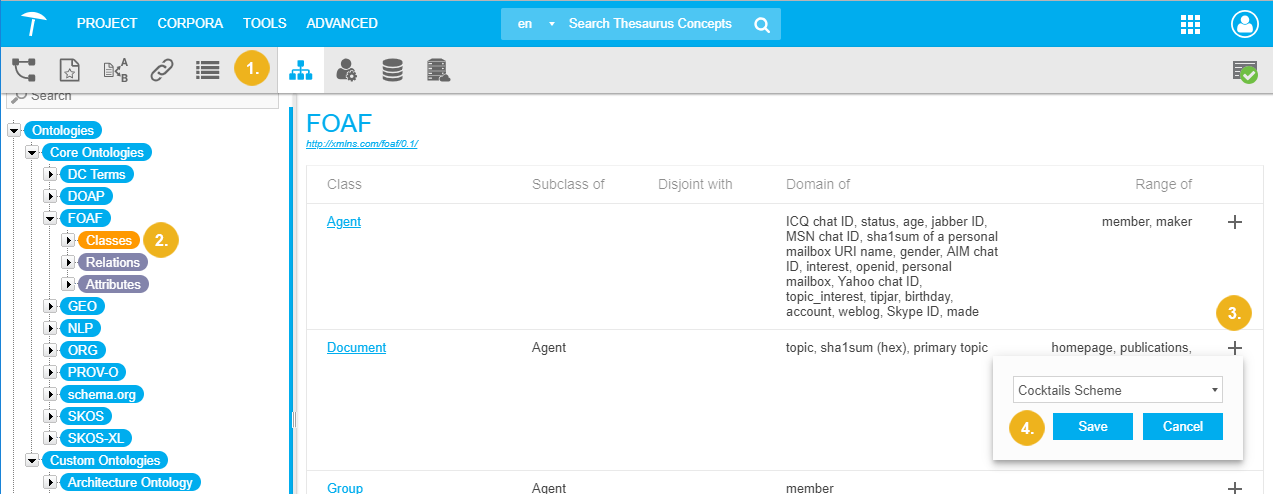
Task: Click the database stack toolbar icon
Action: click(392, 70)
